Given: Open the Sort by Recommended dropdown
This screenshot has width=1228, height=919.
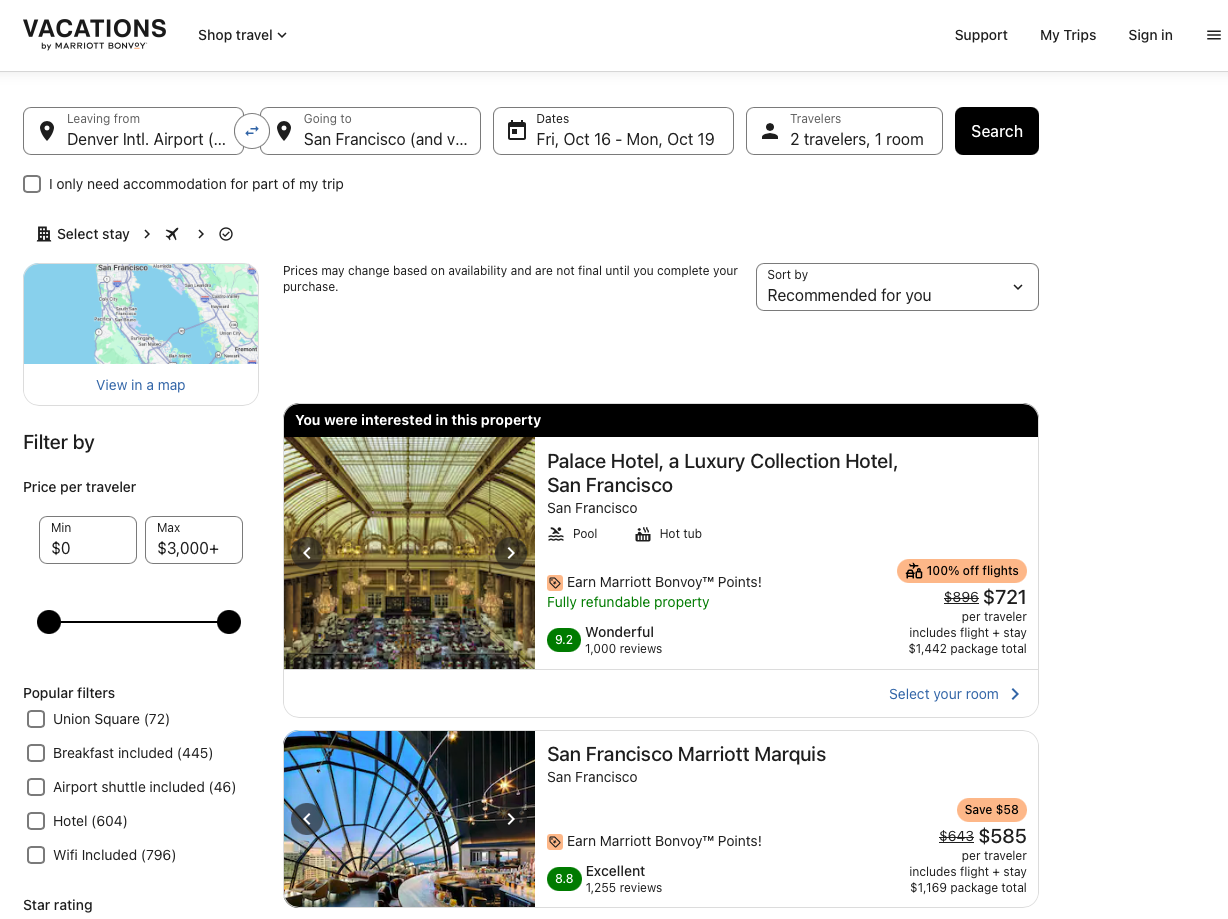Looking at the screenshot, I should 897,287.
